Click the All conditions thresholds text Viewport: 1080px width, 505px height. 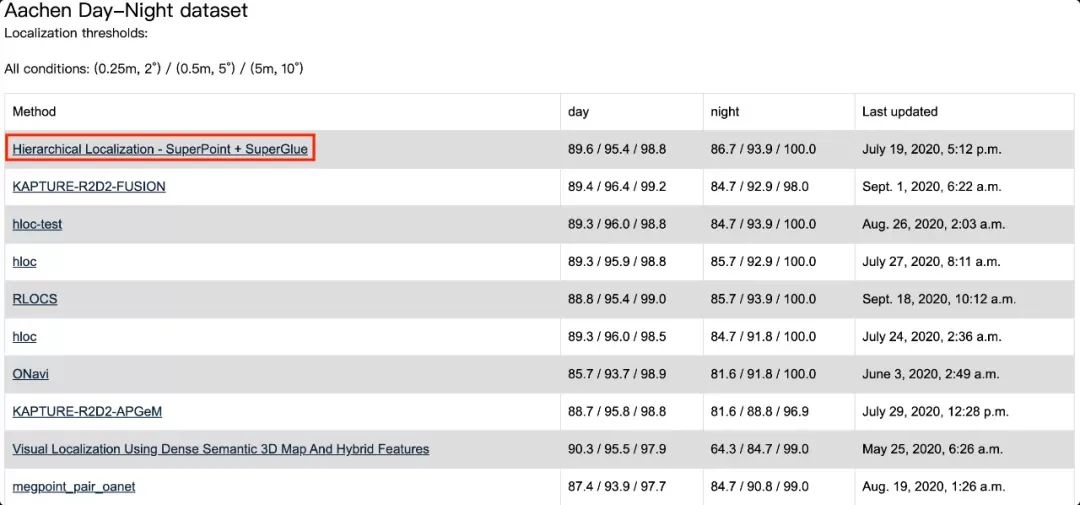tap(154, 69)
